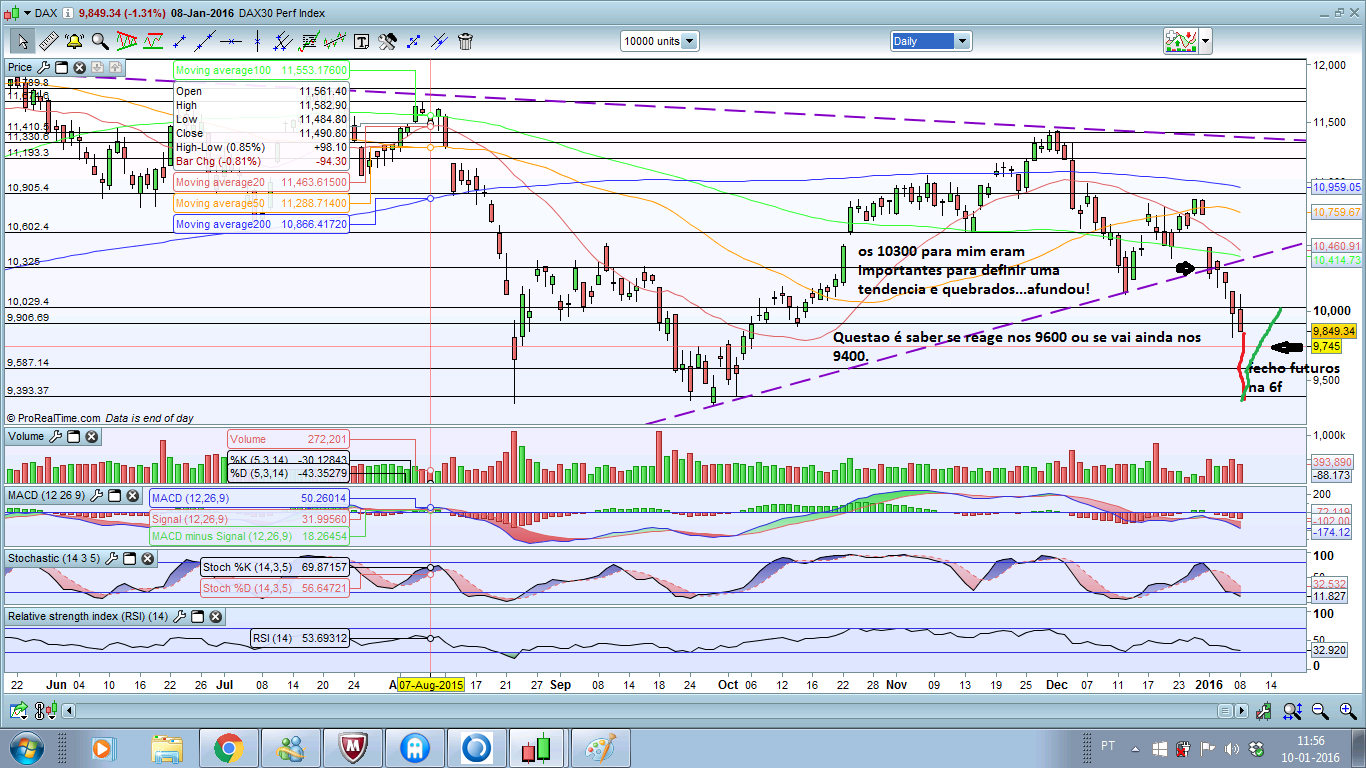Click the trash can delete tool
Image resolution: width=1366 pixels, height=768 pixels.
pos(465,41)
